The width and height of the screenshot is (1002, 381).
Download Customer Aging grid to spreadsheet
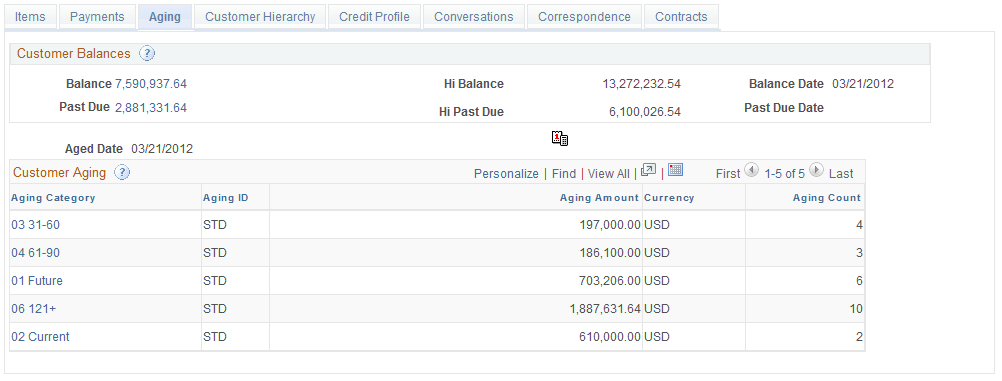675,169
